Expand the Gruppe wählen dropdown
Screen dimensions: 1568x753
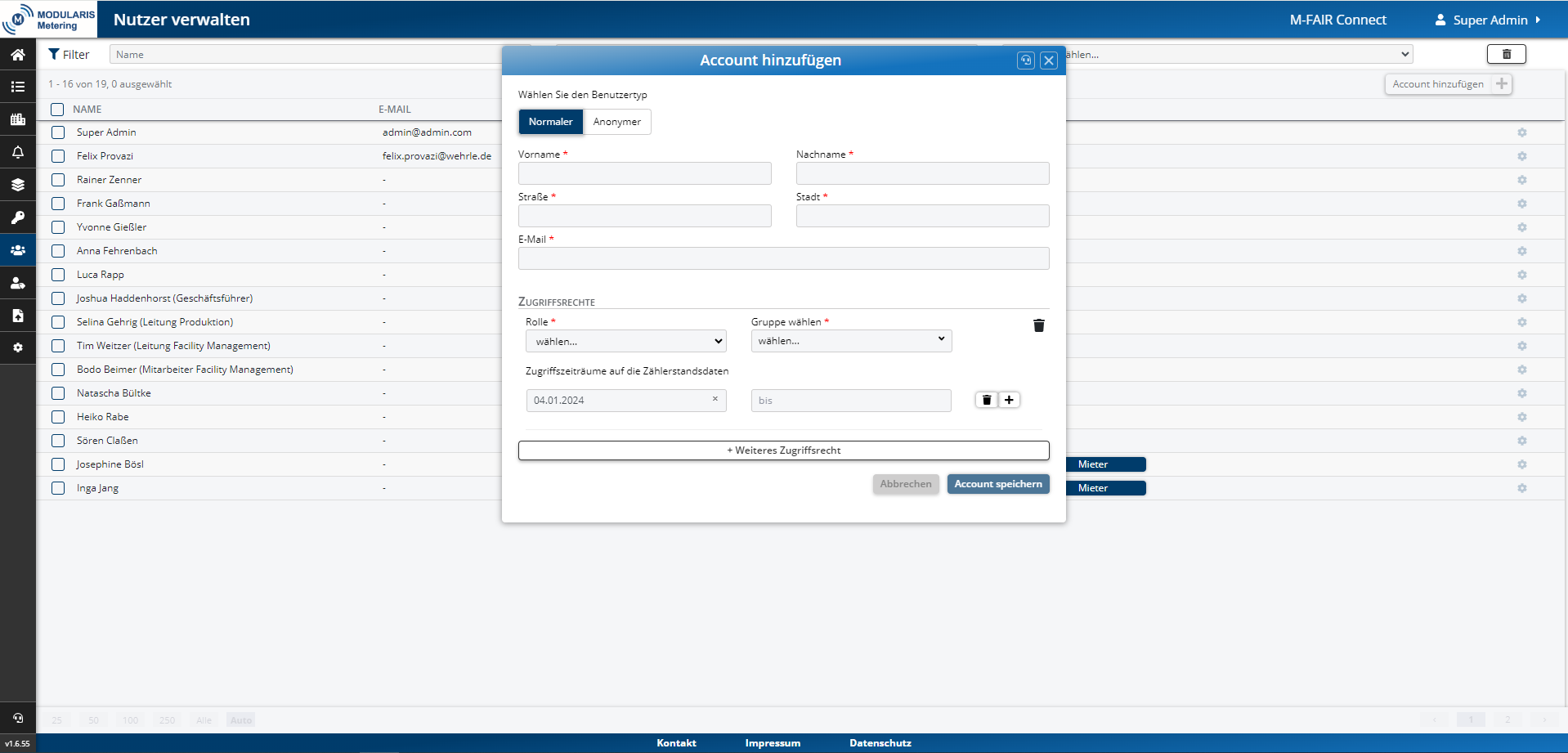[x=851, y=340]
